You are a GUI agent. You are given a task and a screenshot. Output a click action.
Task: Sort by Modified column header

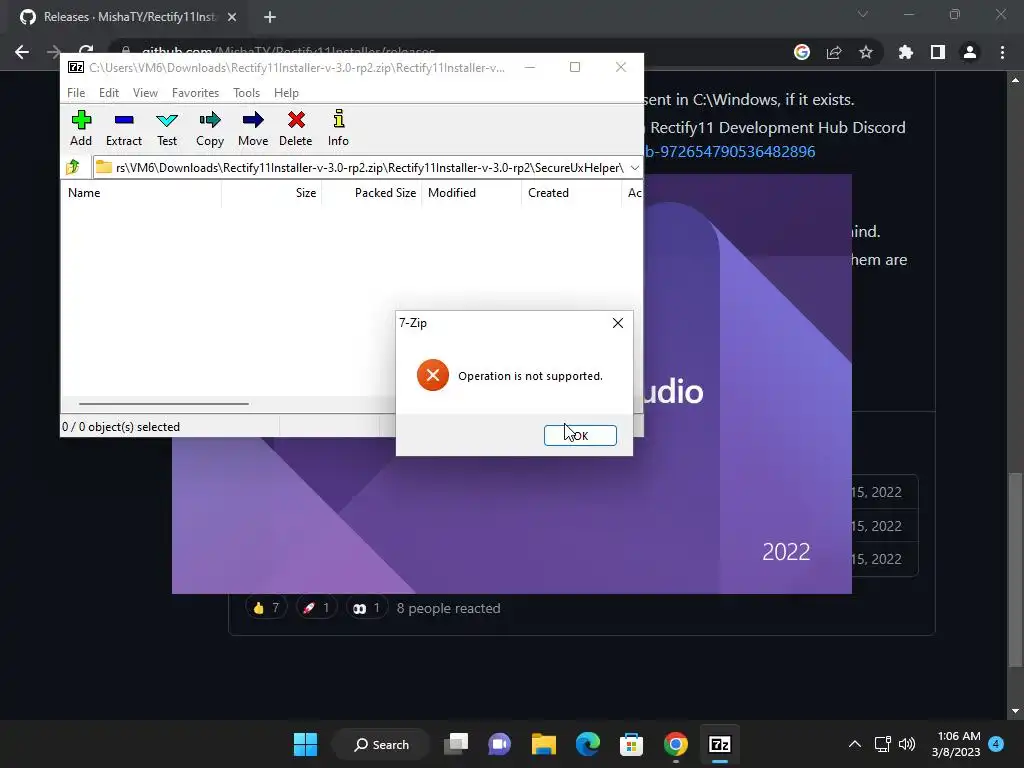pos(471,193)
